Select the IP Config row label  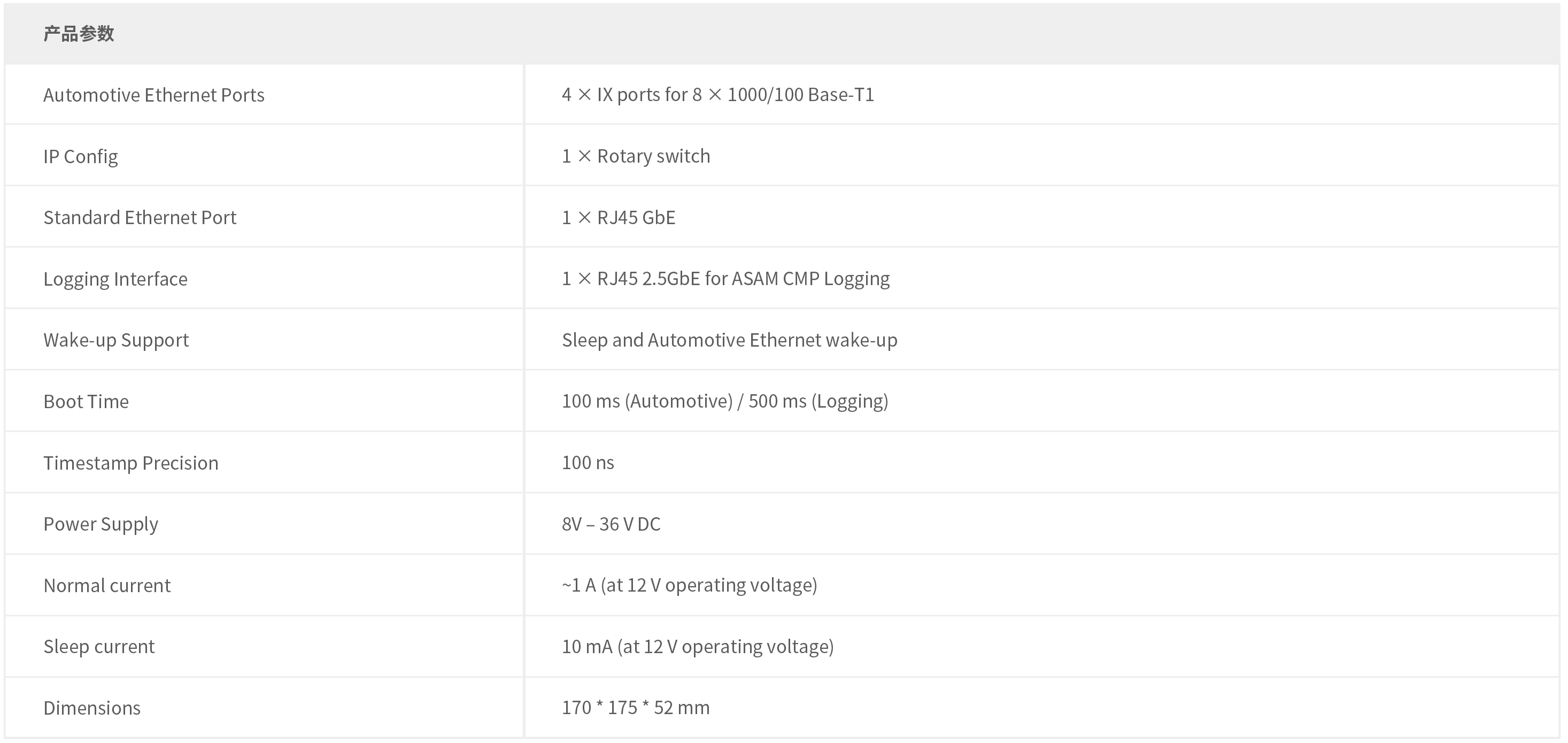(x=80, y=157)
